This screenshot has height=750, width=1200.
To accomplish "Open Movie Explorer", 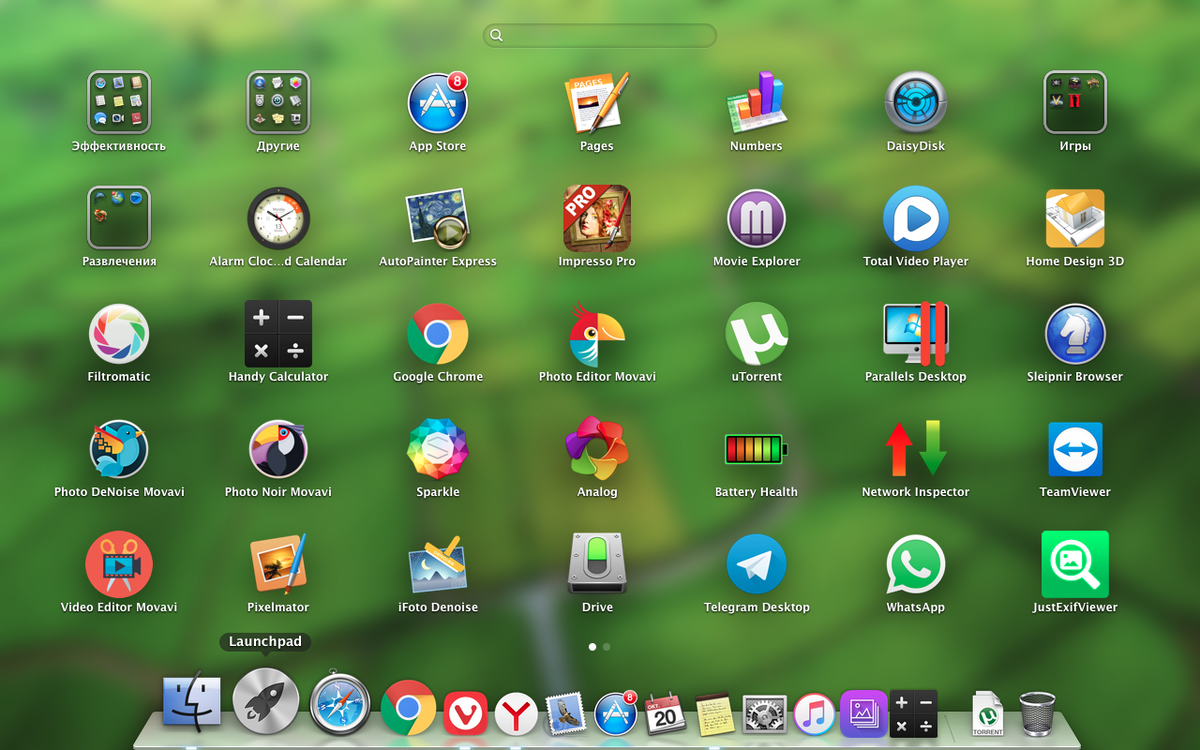I will (x=756, y=217).
